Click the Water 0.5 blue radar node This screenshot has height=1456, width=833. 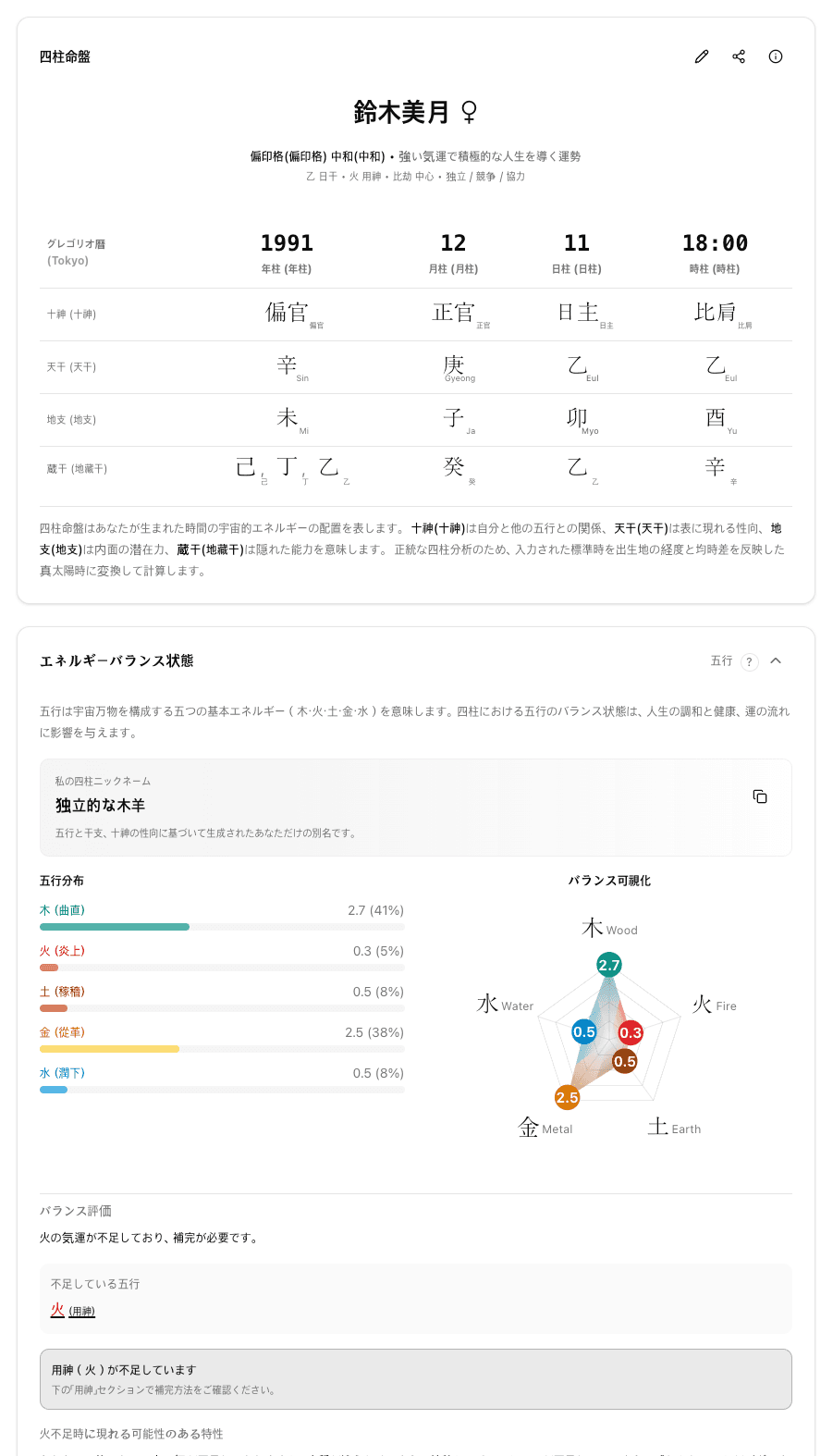point(584,1031)
